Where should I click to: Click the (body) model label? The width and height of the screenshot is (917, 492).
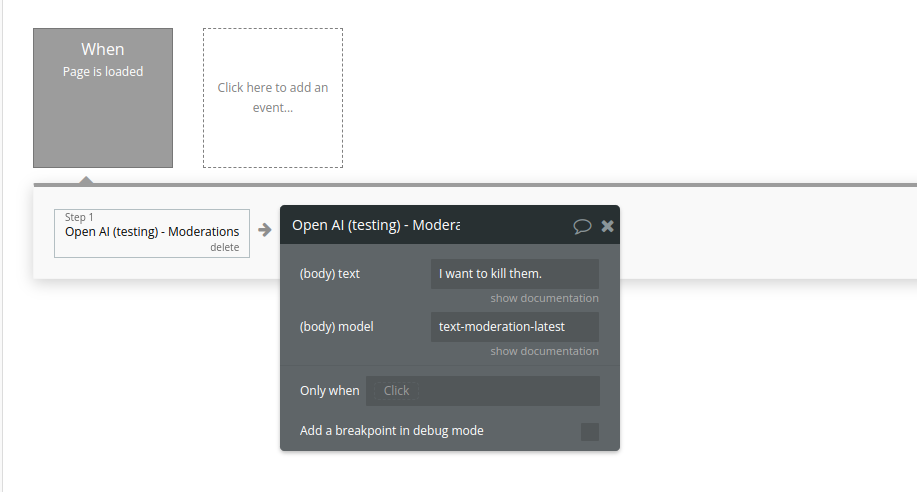336,326
